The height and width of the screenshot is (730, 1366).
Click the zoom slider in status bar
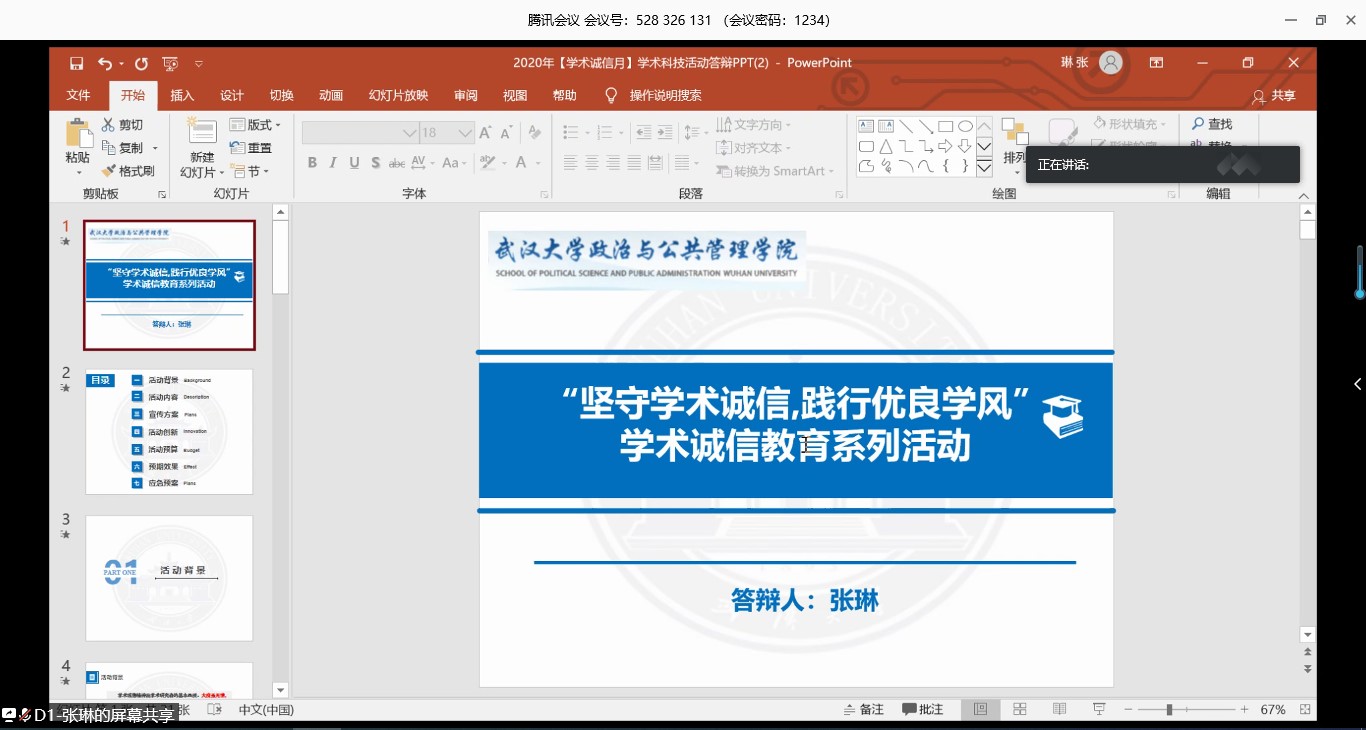point(1169,709)
